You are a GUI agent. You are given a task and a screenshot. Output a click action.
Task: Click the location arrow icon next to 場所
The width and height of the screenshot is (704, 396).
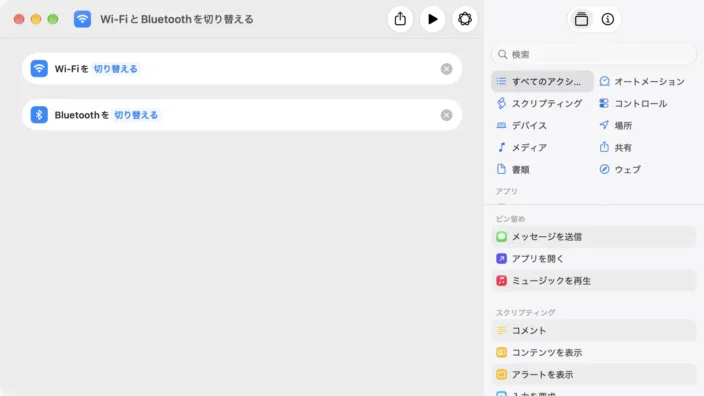pyautogui.click(x=604, y=125)
